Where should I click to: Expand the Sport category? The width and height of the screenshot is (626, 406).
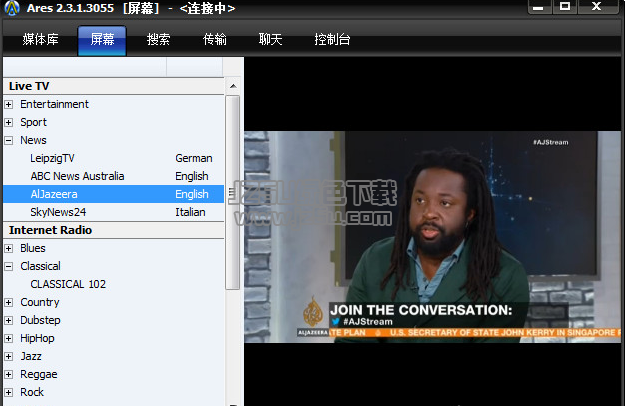[9, 123]
